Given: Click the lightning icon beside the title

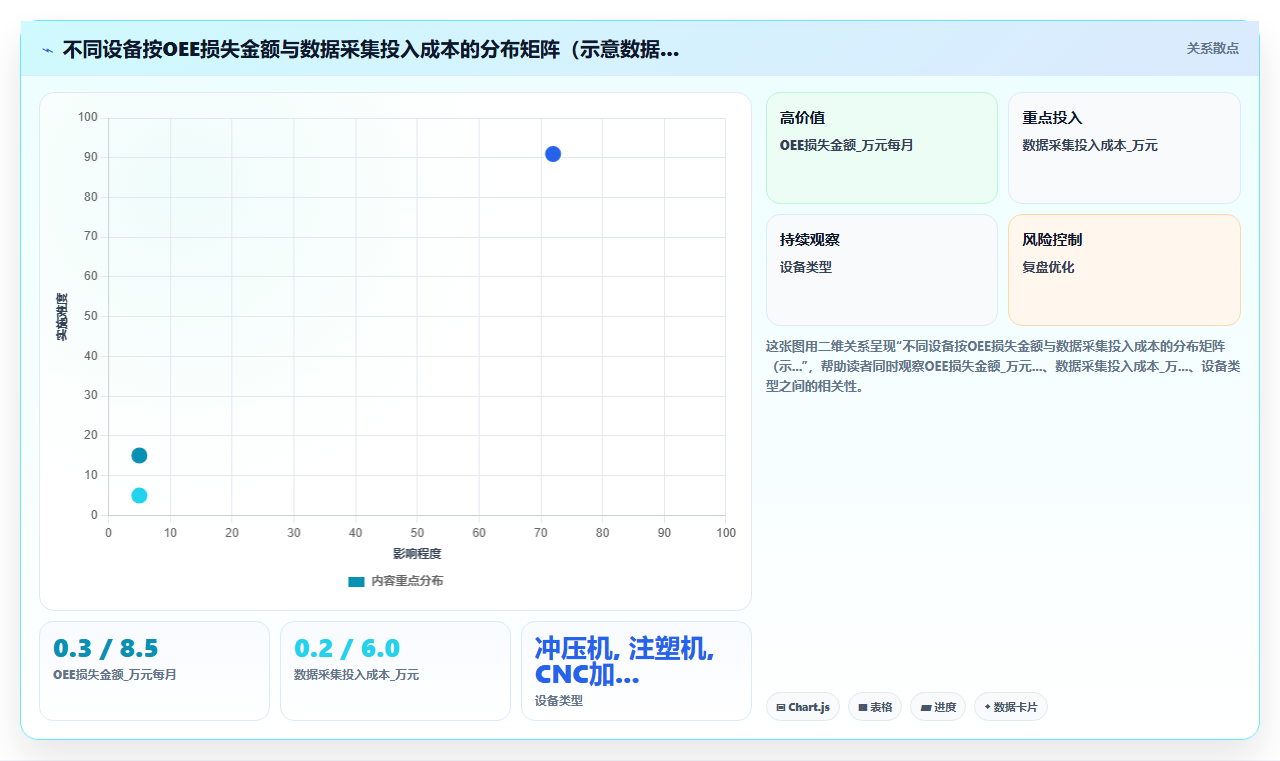Looking at the screenshot, I should coord(47,49).
